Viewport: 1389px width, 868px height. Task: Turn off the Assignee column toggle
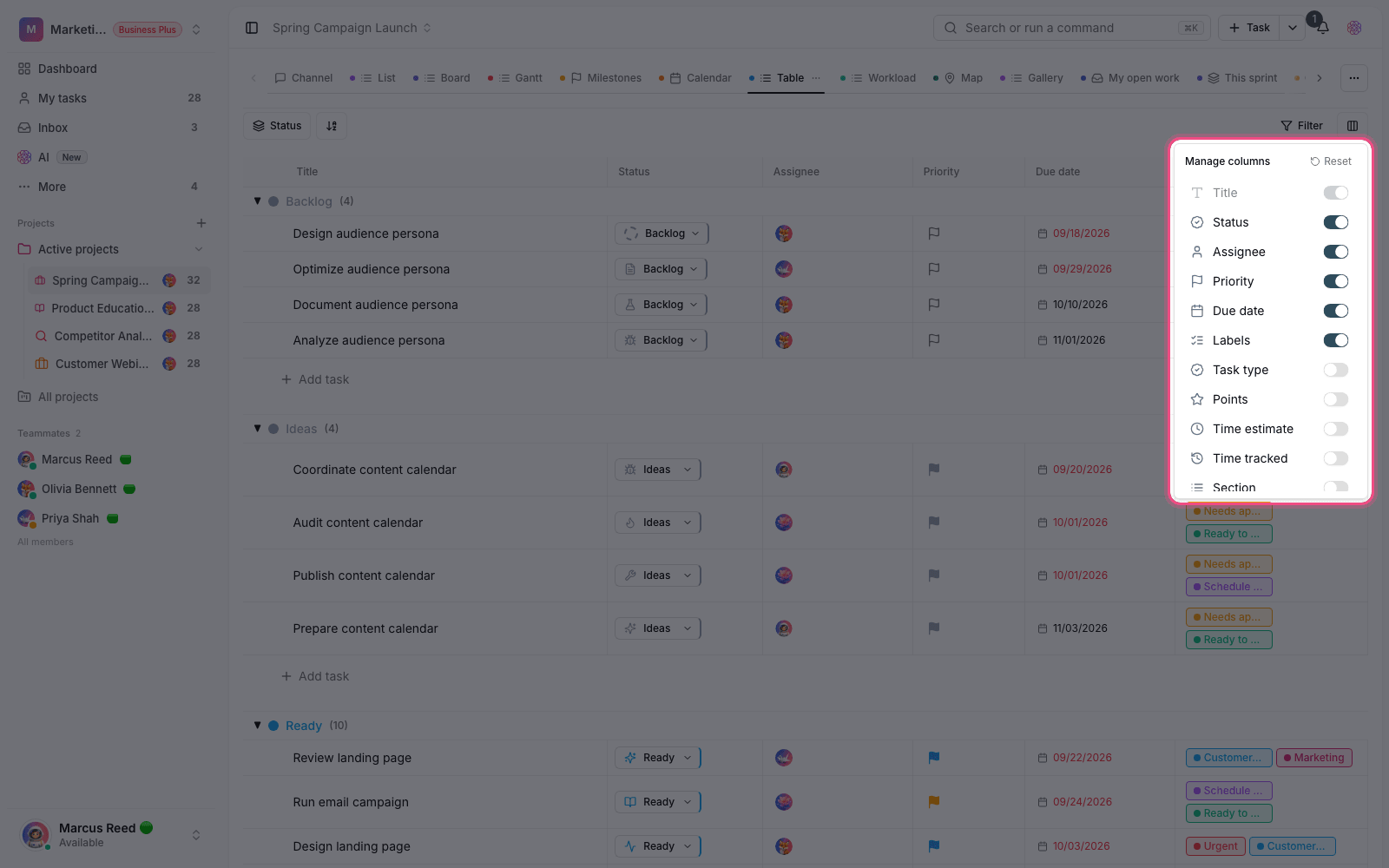pos(1336,252)
